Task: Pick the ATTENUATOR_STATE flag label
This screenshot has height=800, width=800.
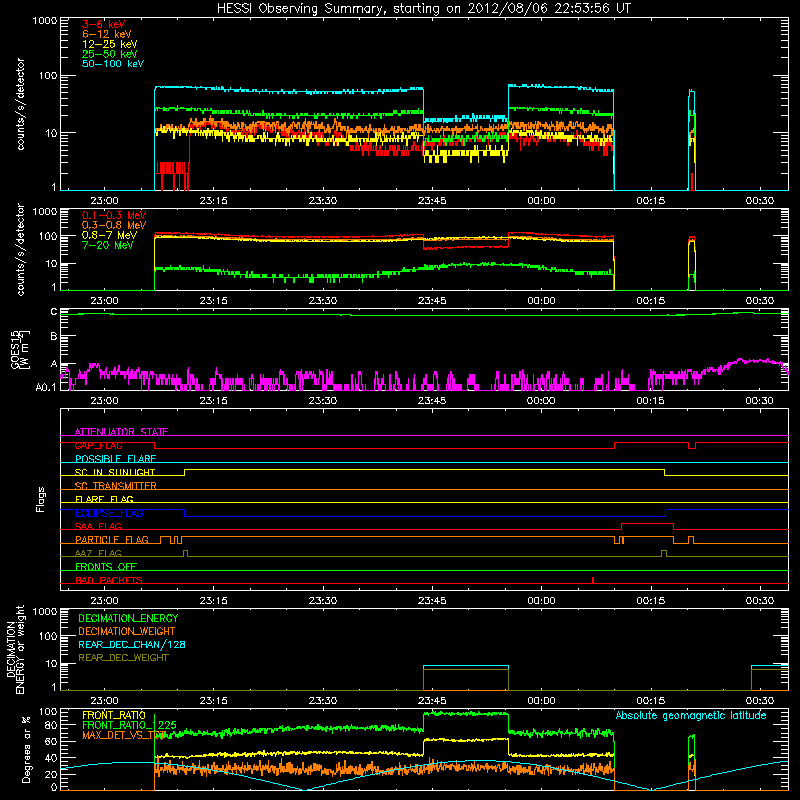Action: click(x=121, y=432)
